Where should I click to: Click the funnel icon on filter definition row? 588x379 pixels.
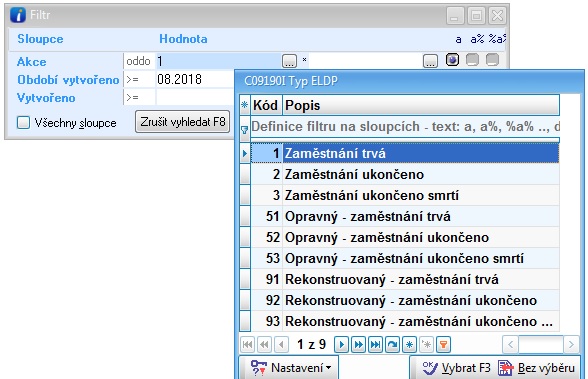[244, 130]
